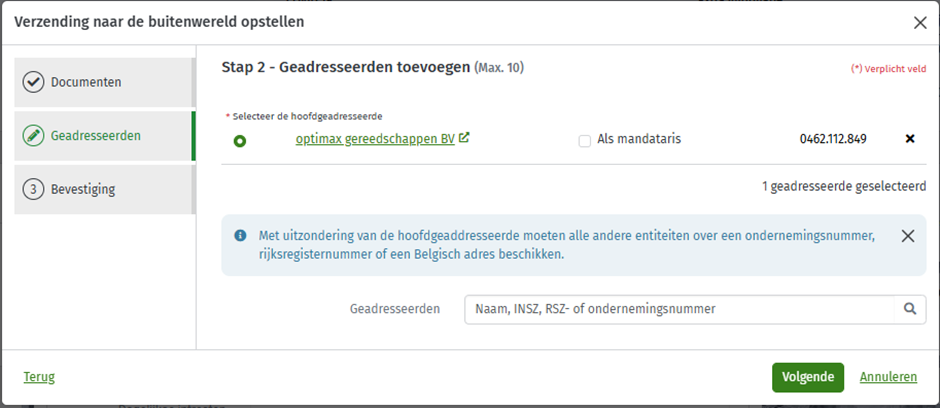
Task: Click the blue info icon in the notice
Action: point(240,235)
